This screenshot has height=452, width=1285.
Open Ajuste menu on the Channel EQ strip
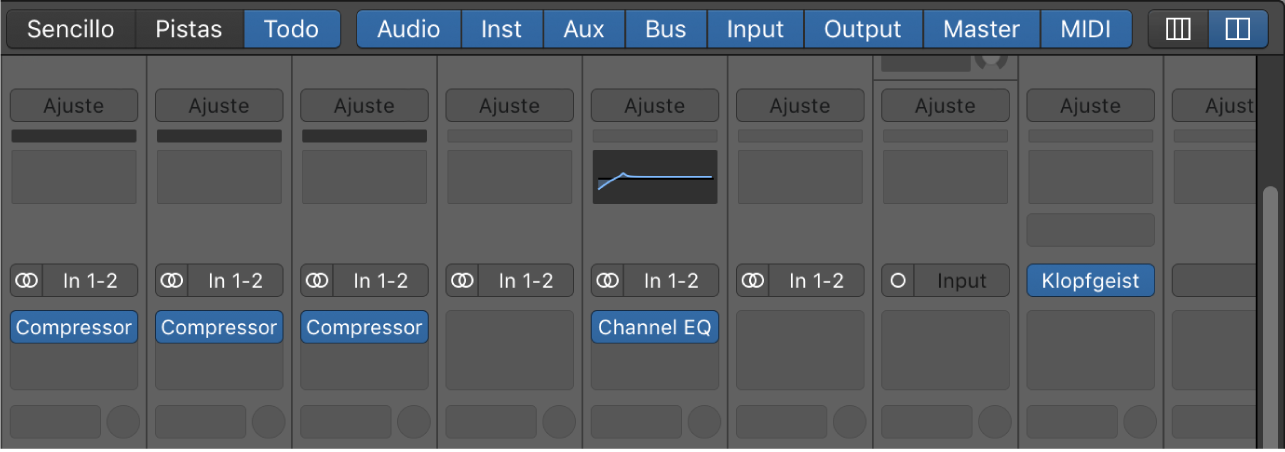(655, 105)
